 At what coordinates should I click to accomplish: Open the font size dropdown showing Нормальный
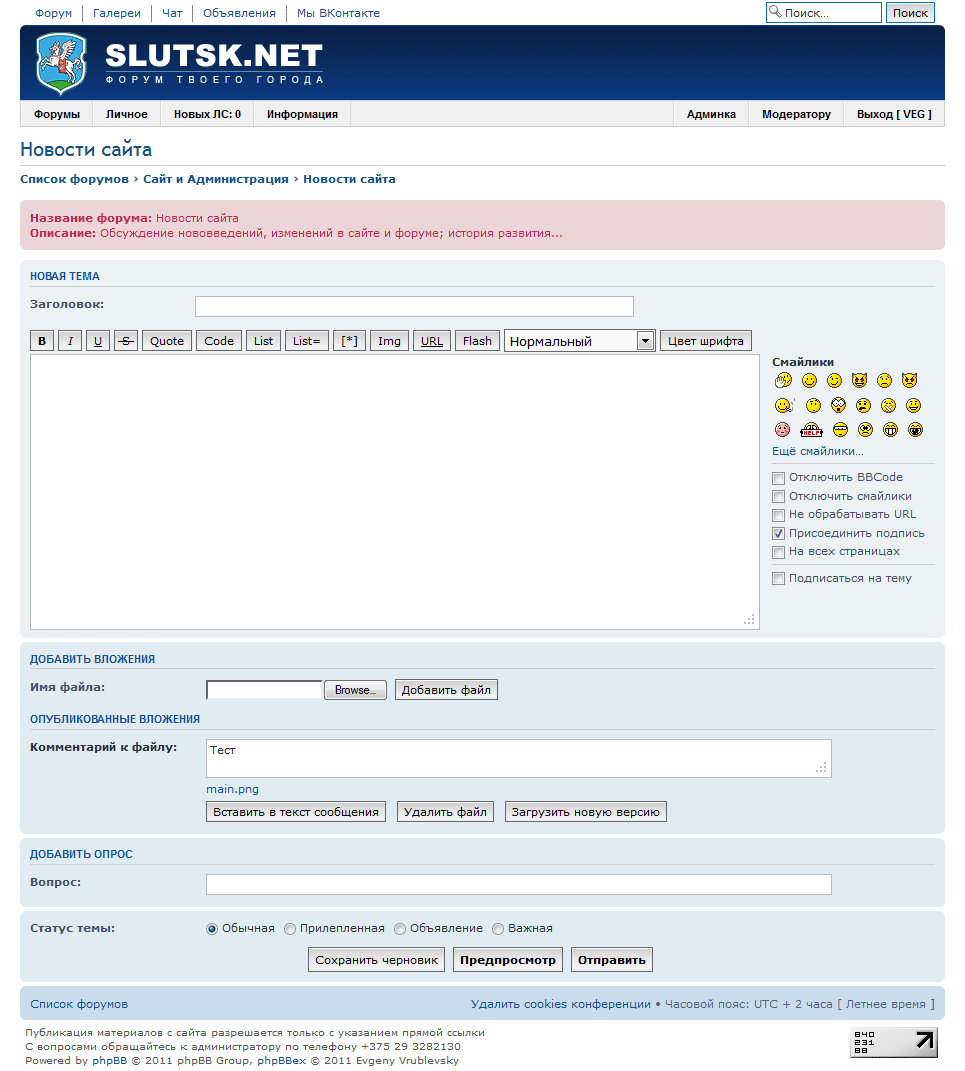[580, 341]
